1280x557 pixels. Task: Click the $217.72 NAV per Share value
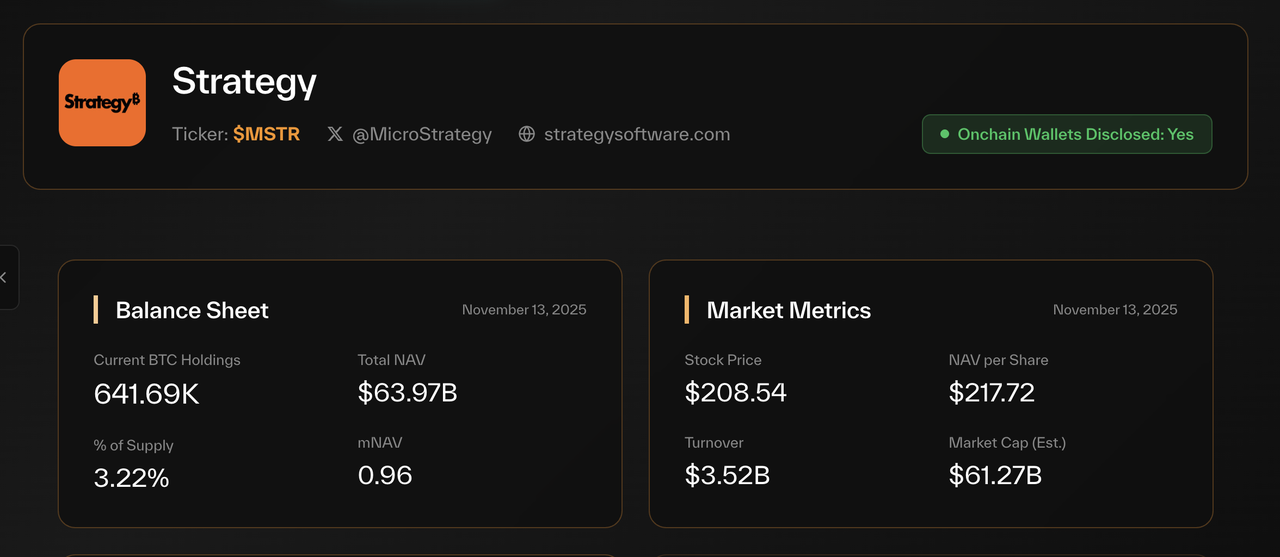point(991,393)
